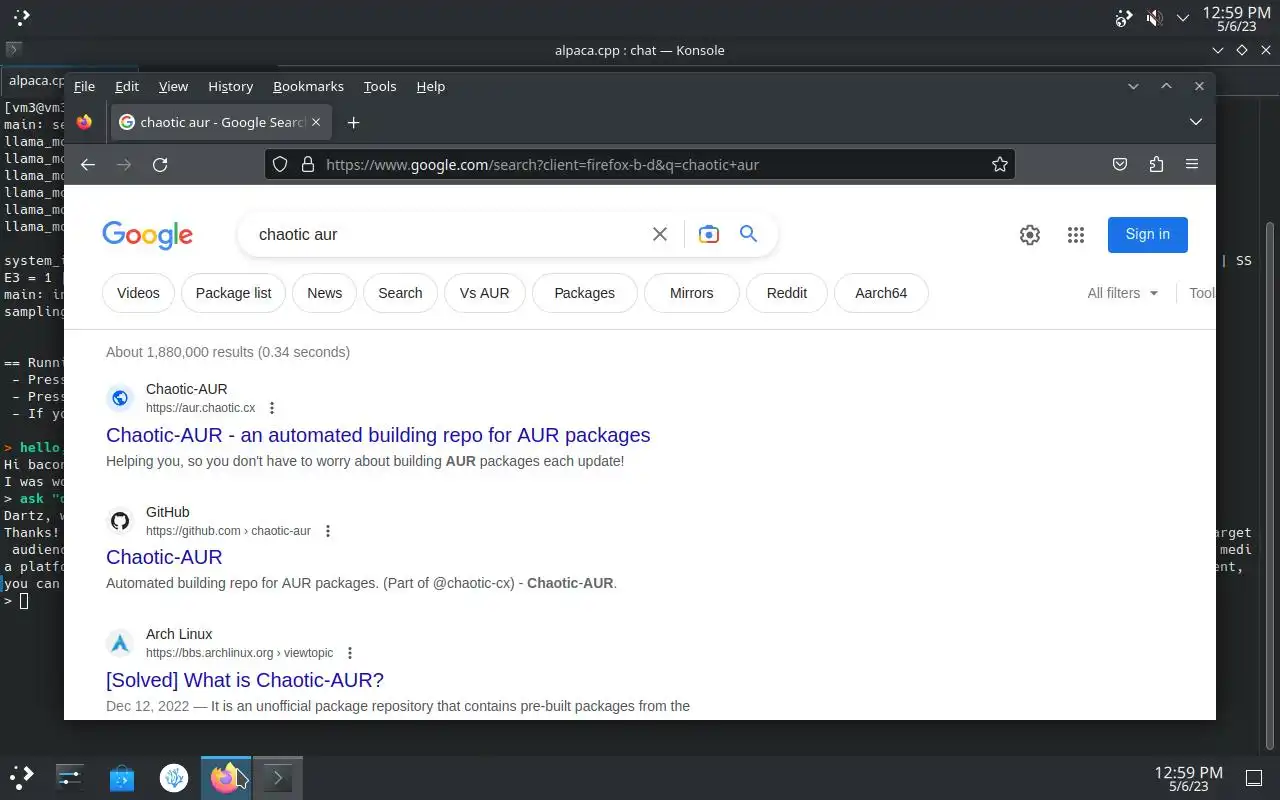Expand hidden system tray icons
Viewport: 1280px width, 800px height.
coord(1183,18)
